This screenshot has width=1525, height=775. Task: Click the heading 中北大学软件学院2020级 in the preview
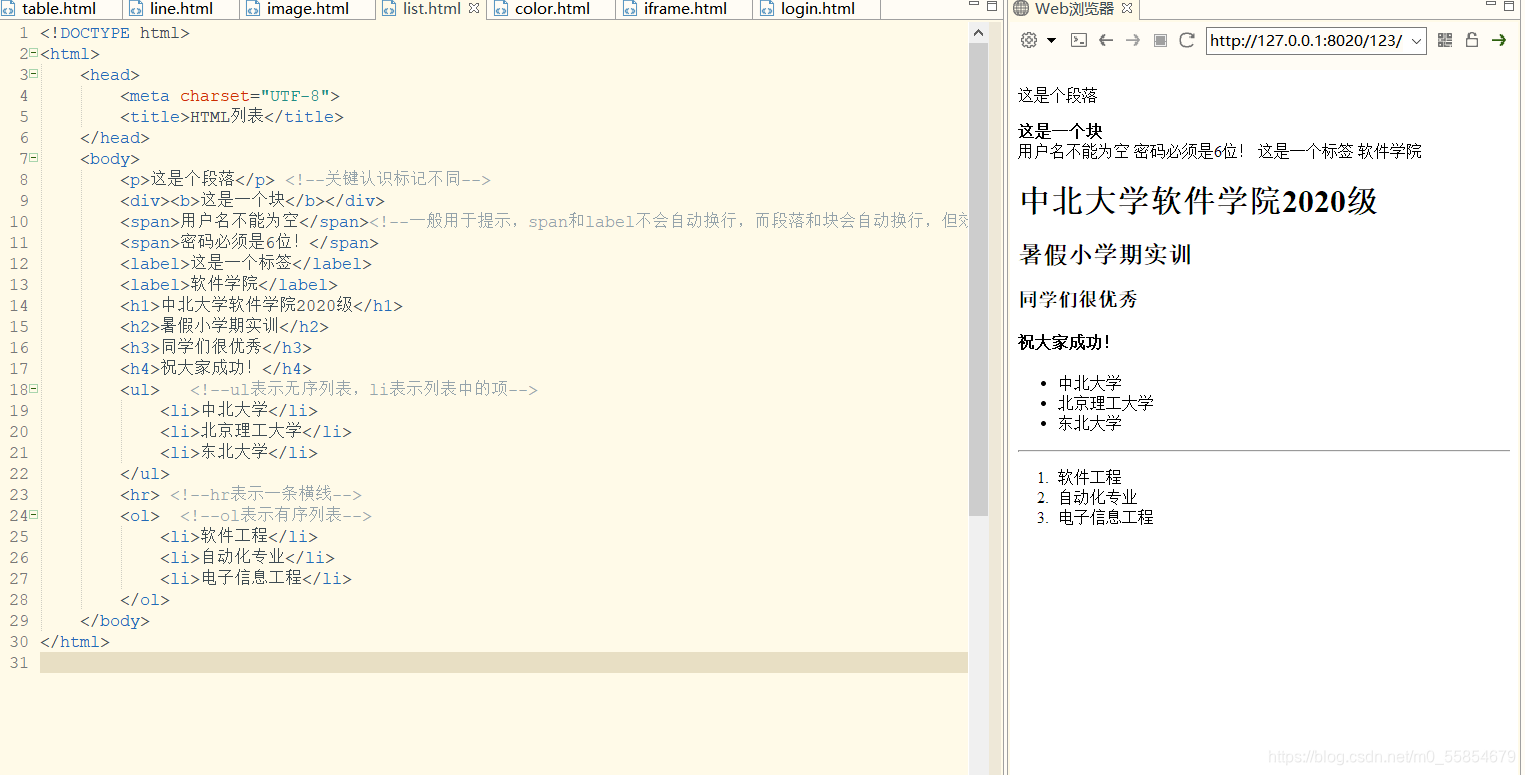point(1198,201)
